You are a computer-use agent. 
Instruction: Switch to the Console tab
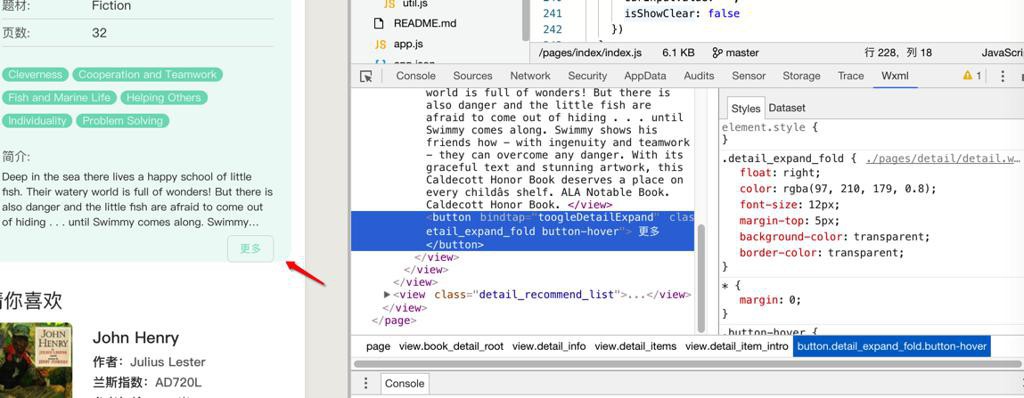pos(415,76)
